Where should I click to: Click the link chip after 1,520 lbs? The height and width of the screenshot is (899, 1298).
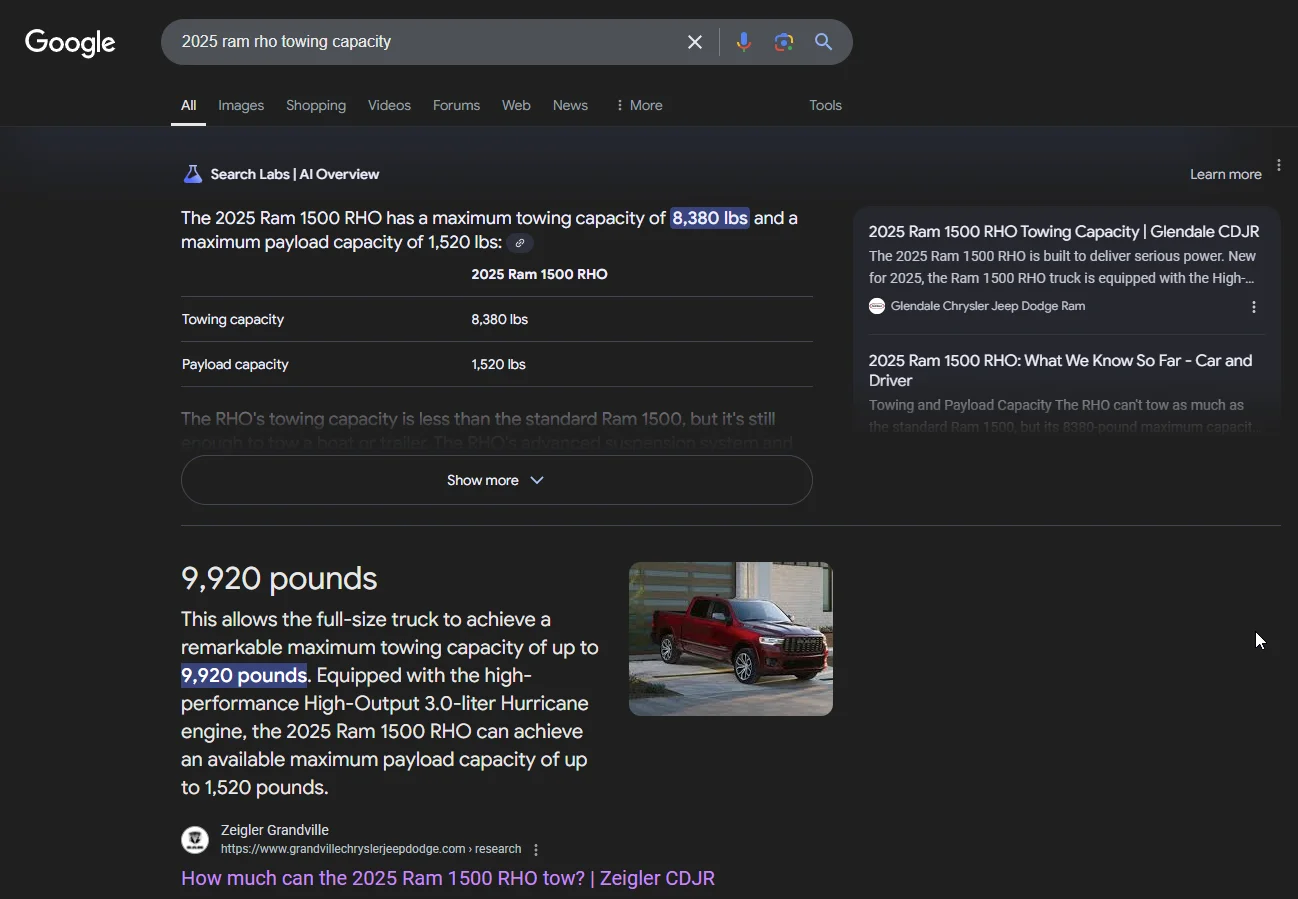520,243
